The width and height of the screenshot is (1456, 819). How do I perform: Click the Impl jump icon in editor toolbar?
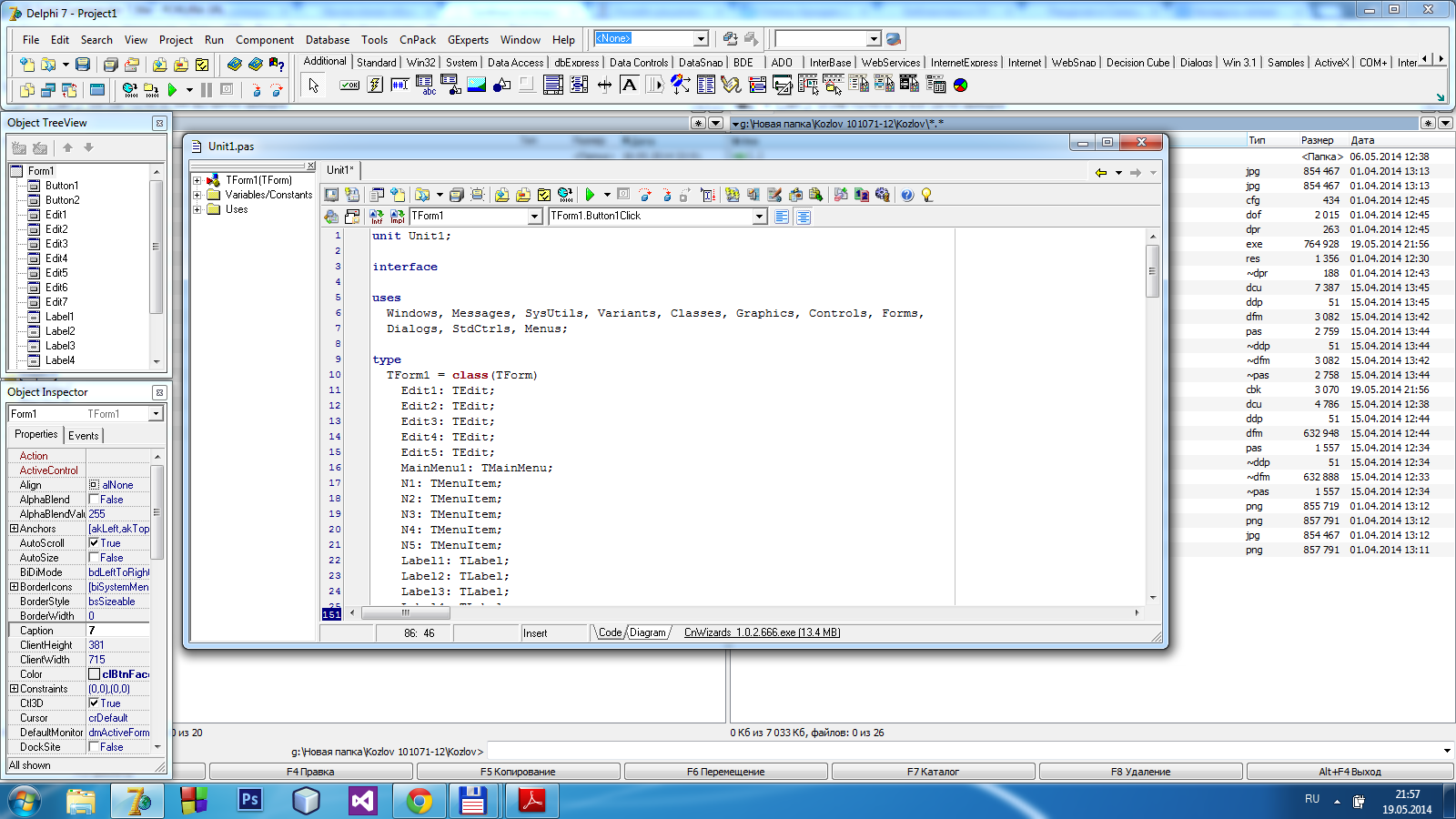click(x=398, y=217)
